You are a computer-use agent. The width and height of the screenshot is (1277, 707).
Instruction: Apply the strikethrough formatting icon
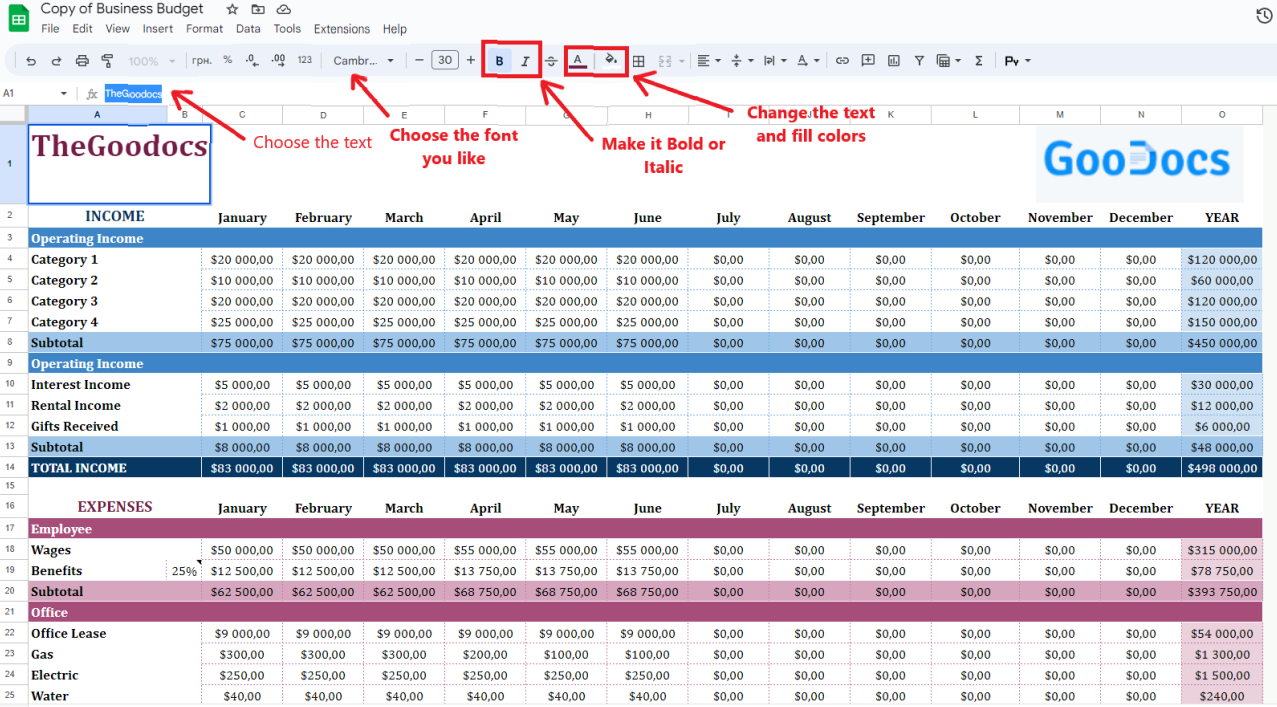click(x=551, y=61)
